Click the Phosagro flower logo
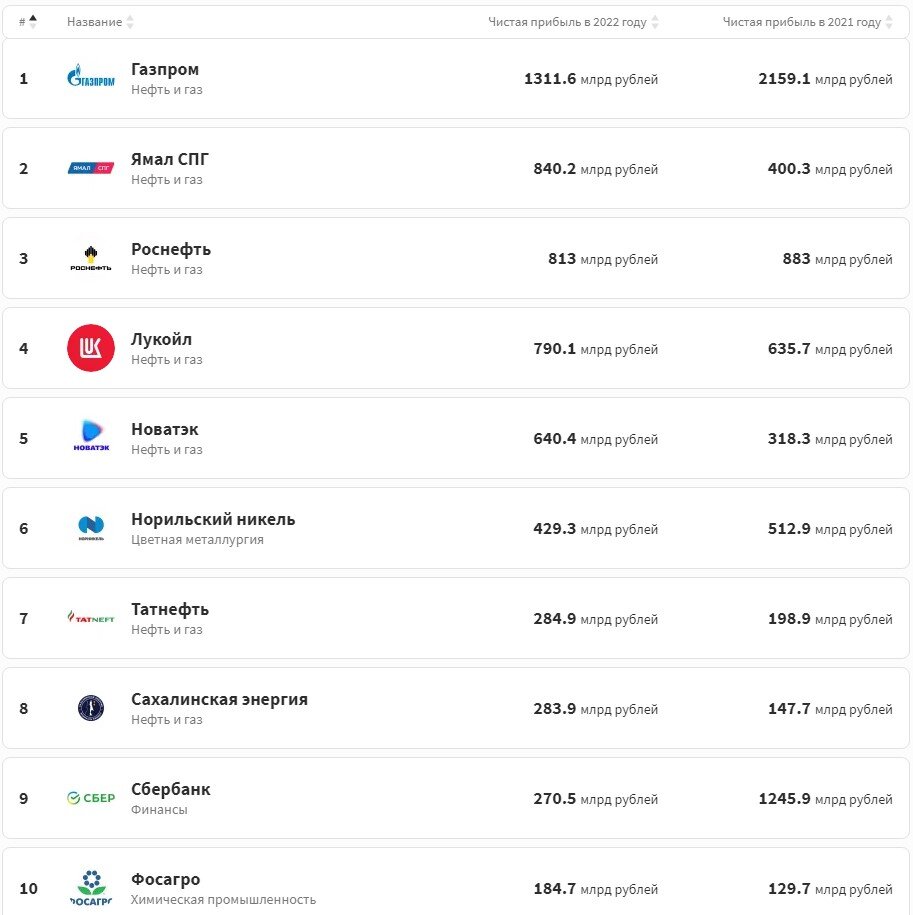The width and height of the screenshot is (913, 915). pos(90,888)
